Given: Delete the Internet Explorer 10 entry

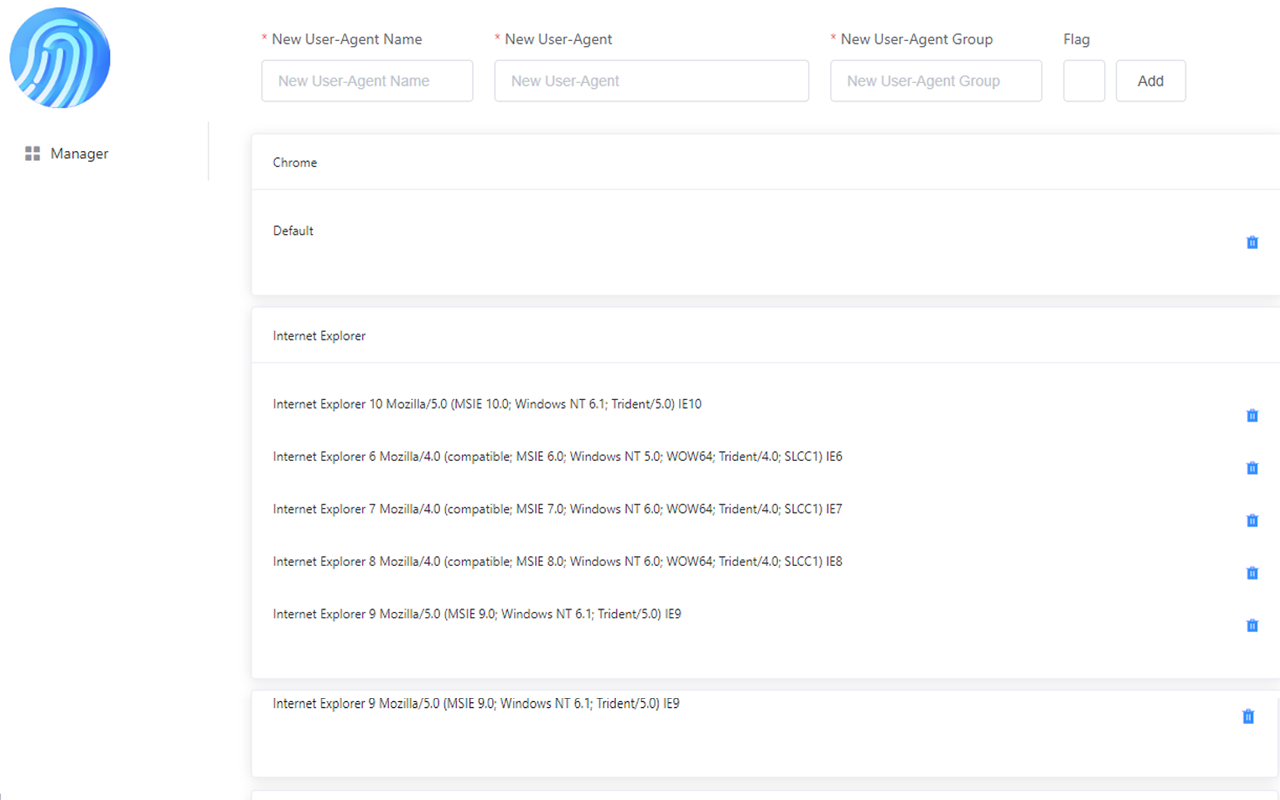Looking at the screenshot, I should [1252, 416].
